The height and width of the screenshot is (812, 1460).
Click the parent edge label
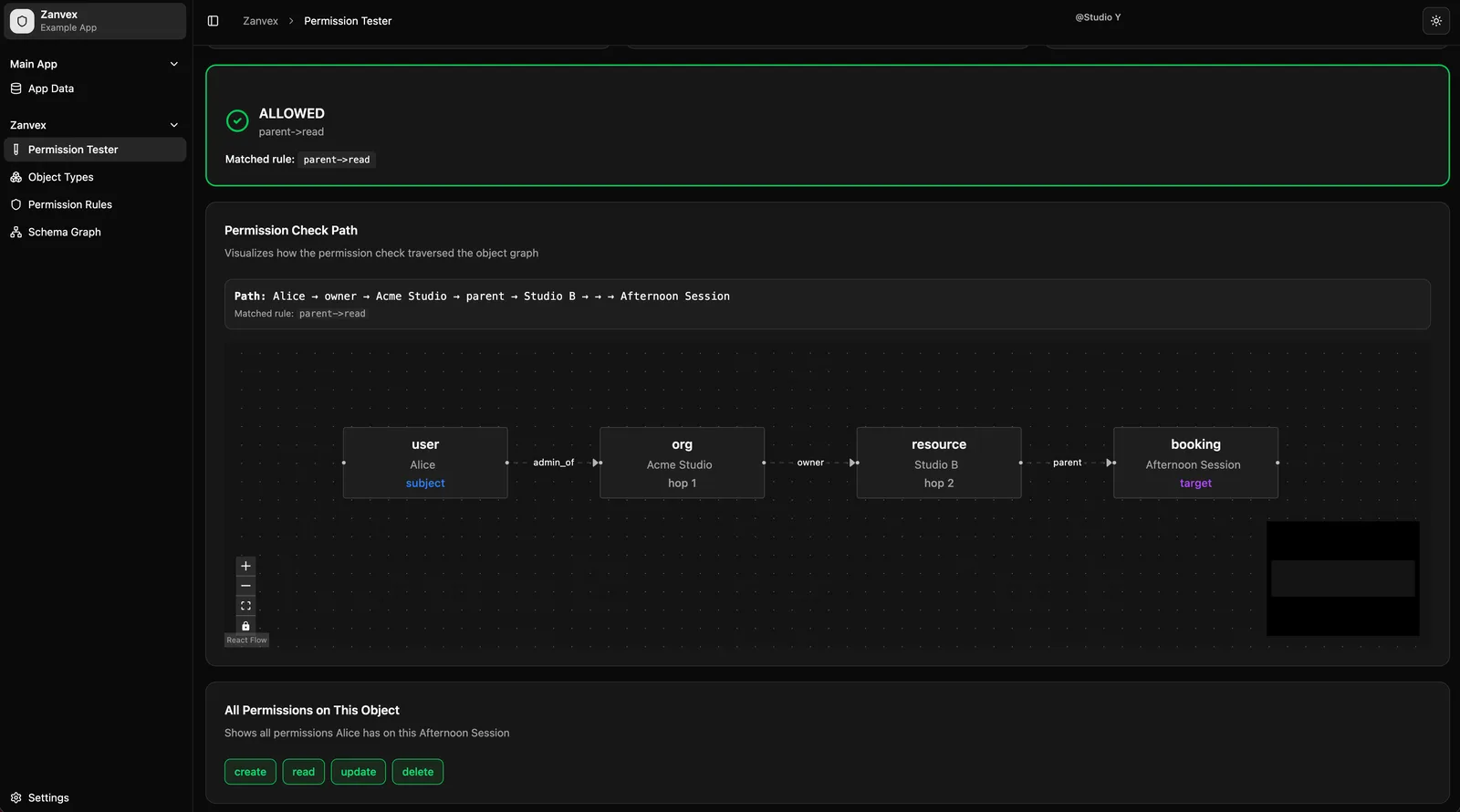coord(1068,463)
